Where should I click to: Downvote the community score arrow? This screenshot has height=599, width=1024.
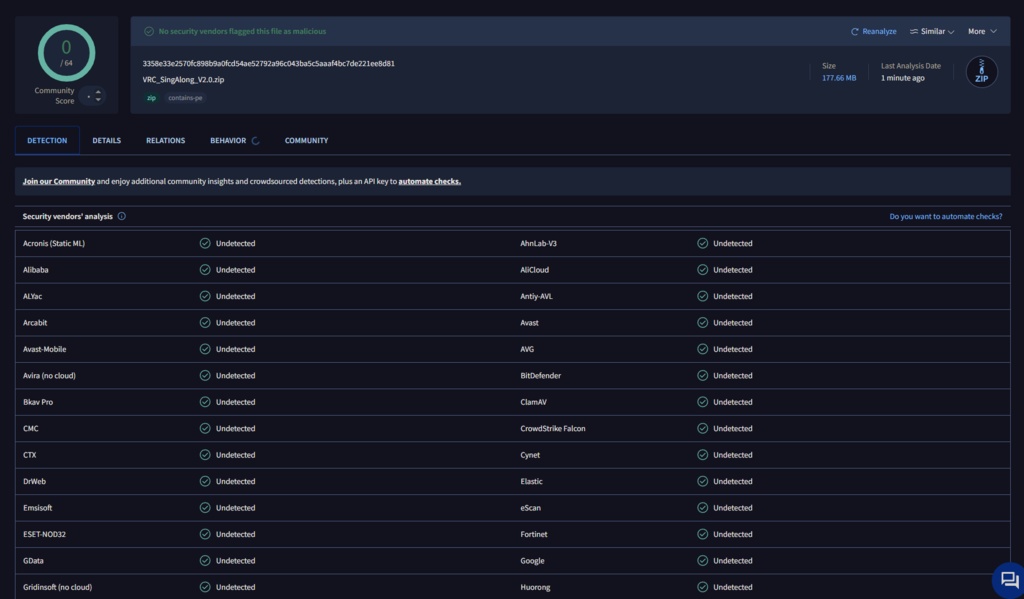click(98, 100)
